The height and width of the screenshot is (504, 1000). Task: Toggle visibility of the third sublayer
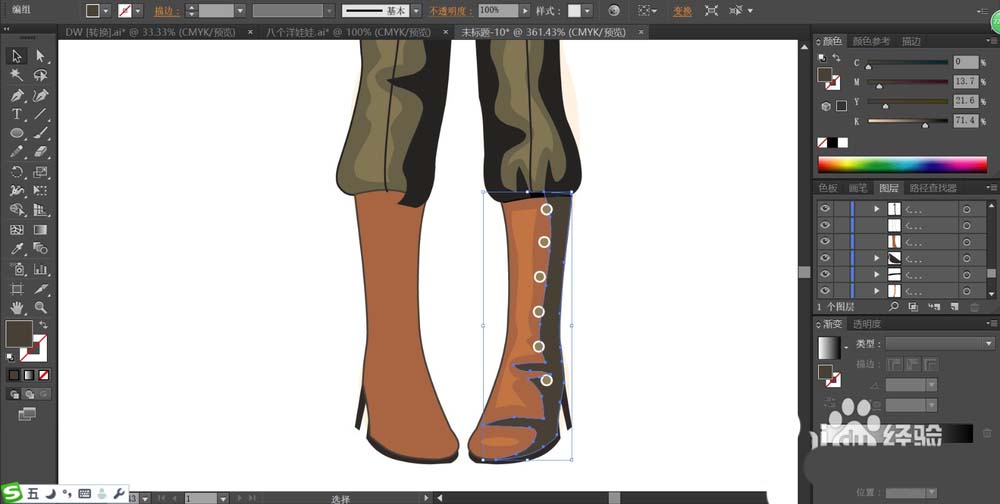[x=825, y=242]
